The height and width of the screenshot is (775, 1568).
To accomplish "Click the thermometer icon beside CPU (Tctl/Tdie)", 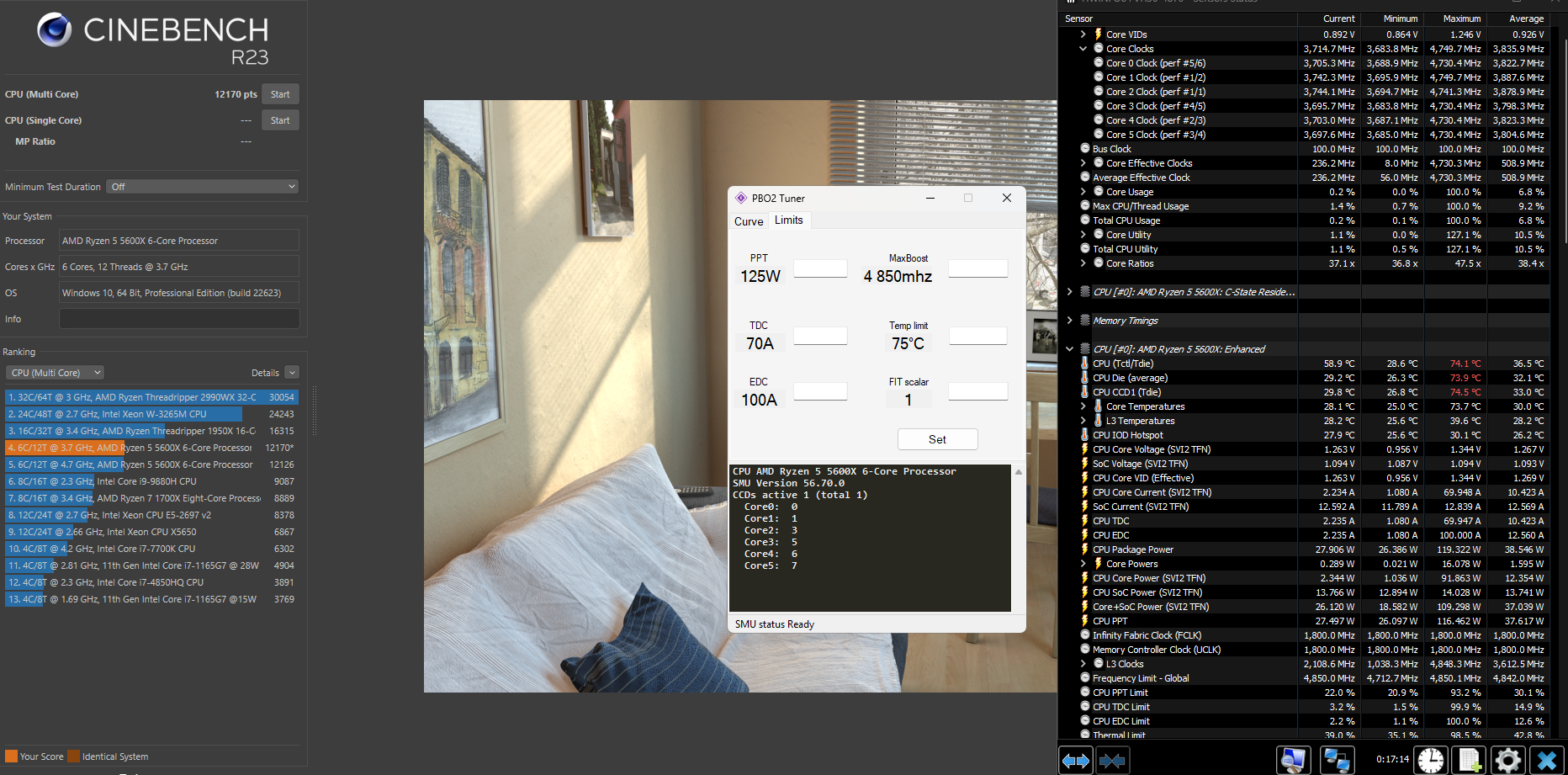I will point(1085,364).
